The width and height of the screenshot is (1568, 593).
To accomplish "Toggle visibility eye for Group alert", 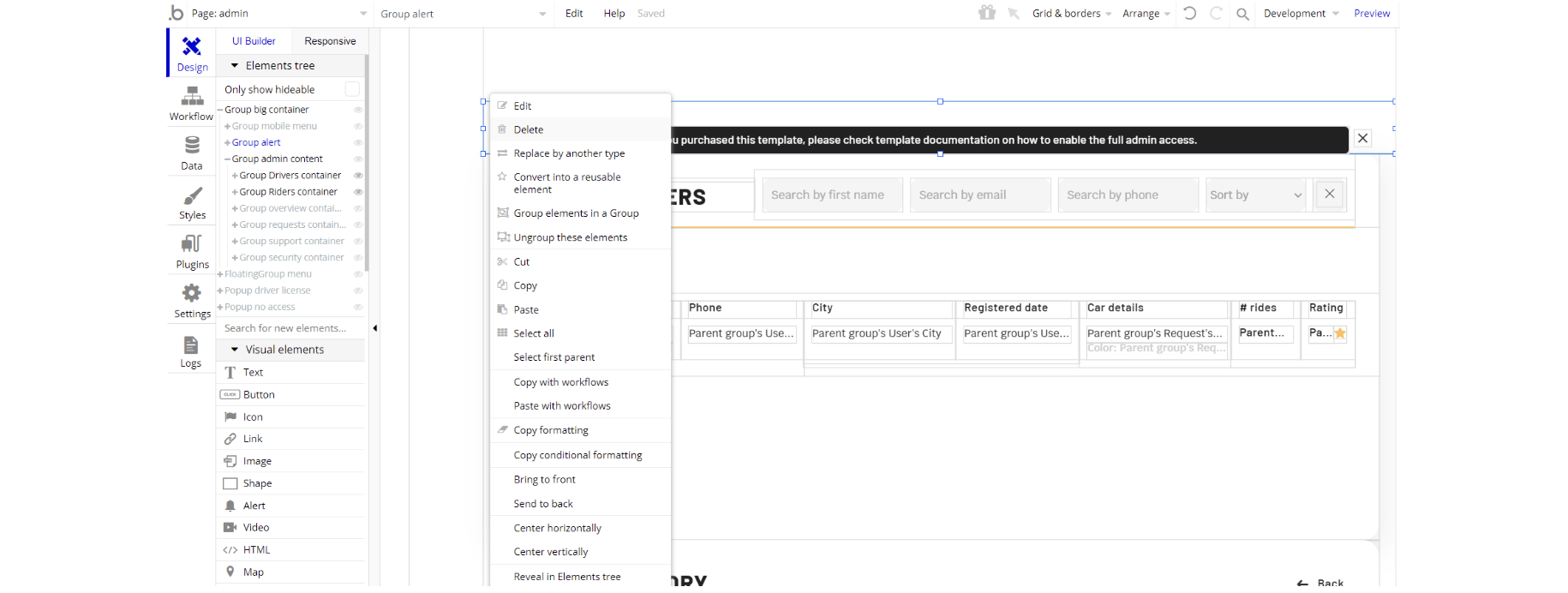I will pyautogui.click(x=358, y=143).
